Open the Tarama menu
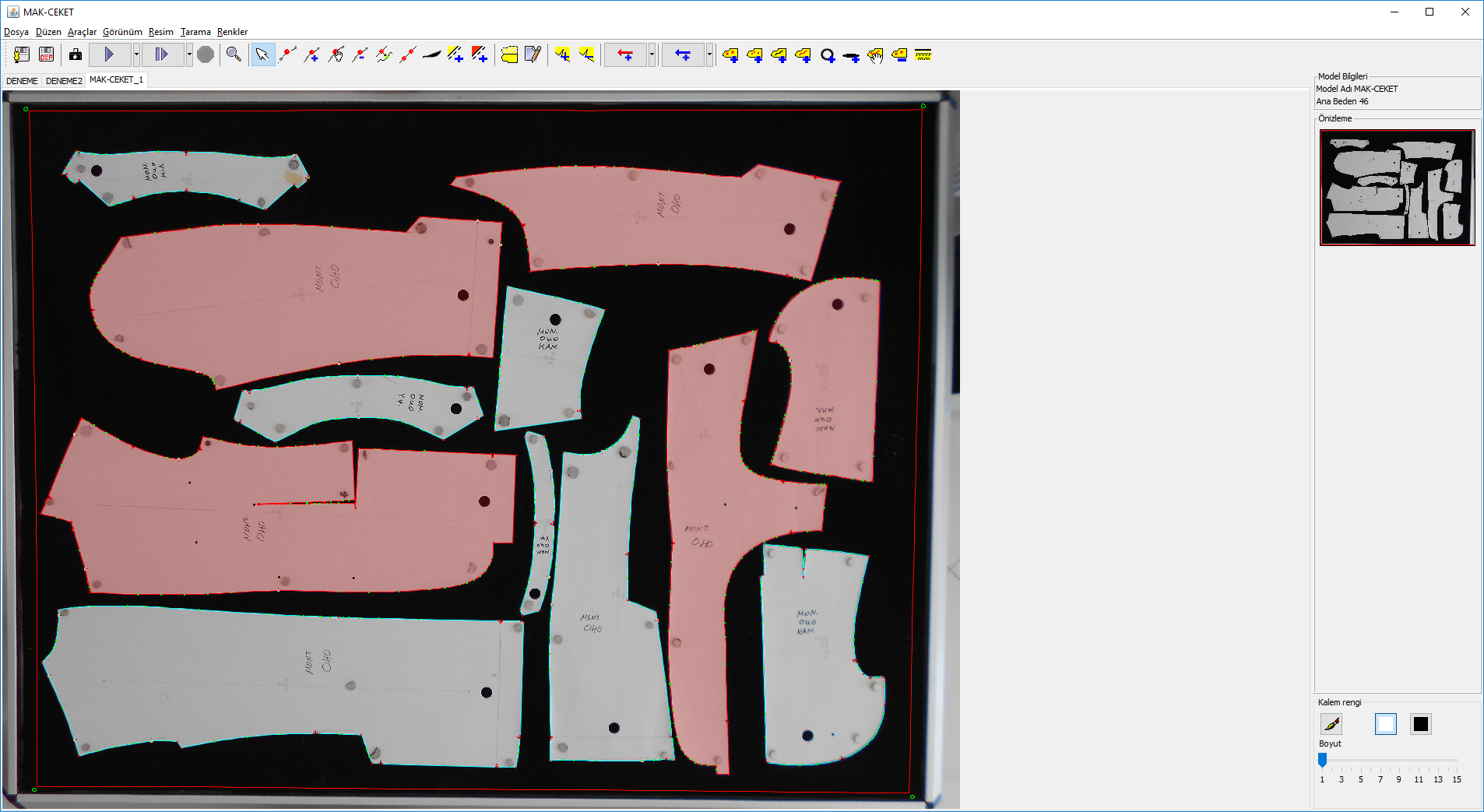This screenshot has height=812, width=1484. point(195,32)
